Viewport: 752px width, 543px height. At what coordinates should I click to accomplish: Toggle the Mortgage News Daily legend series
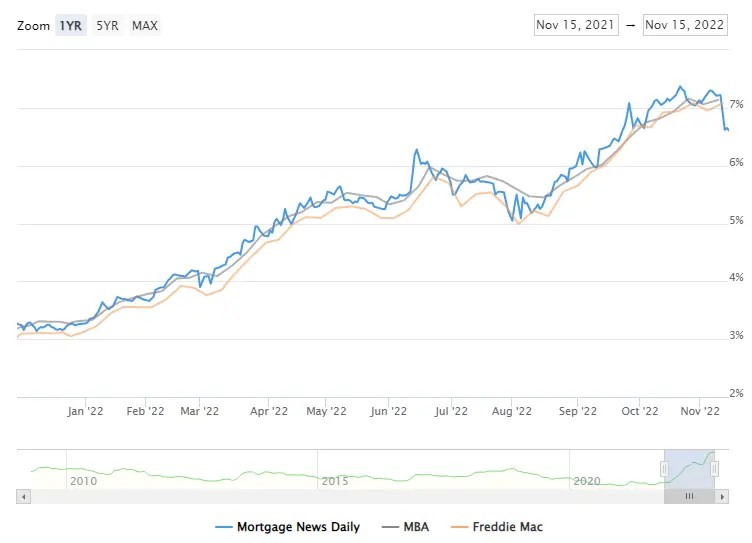(x=287, y=527)
